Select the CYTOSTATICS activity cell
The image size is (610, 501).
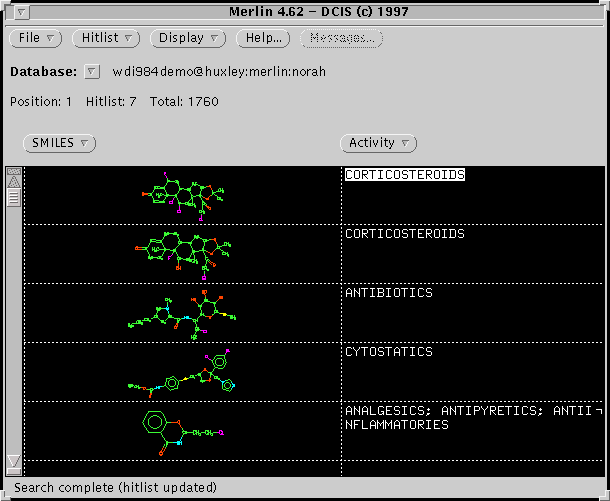pos(388,352)
